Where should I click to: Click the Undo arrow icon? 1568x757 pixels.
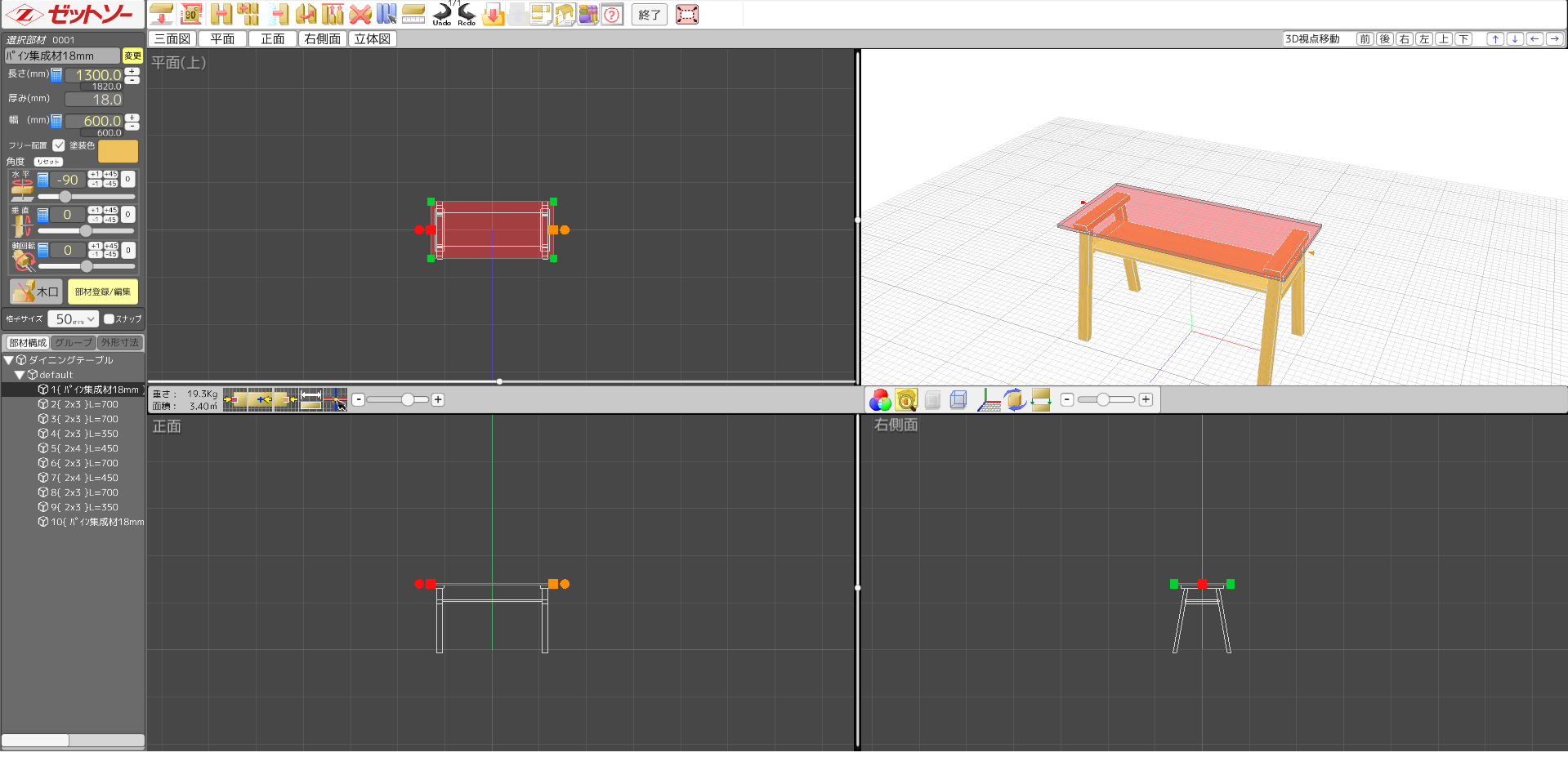pos(441,13)
